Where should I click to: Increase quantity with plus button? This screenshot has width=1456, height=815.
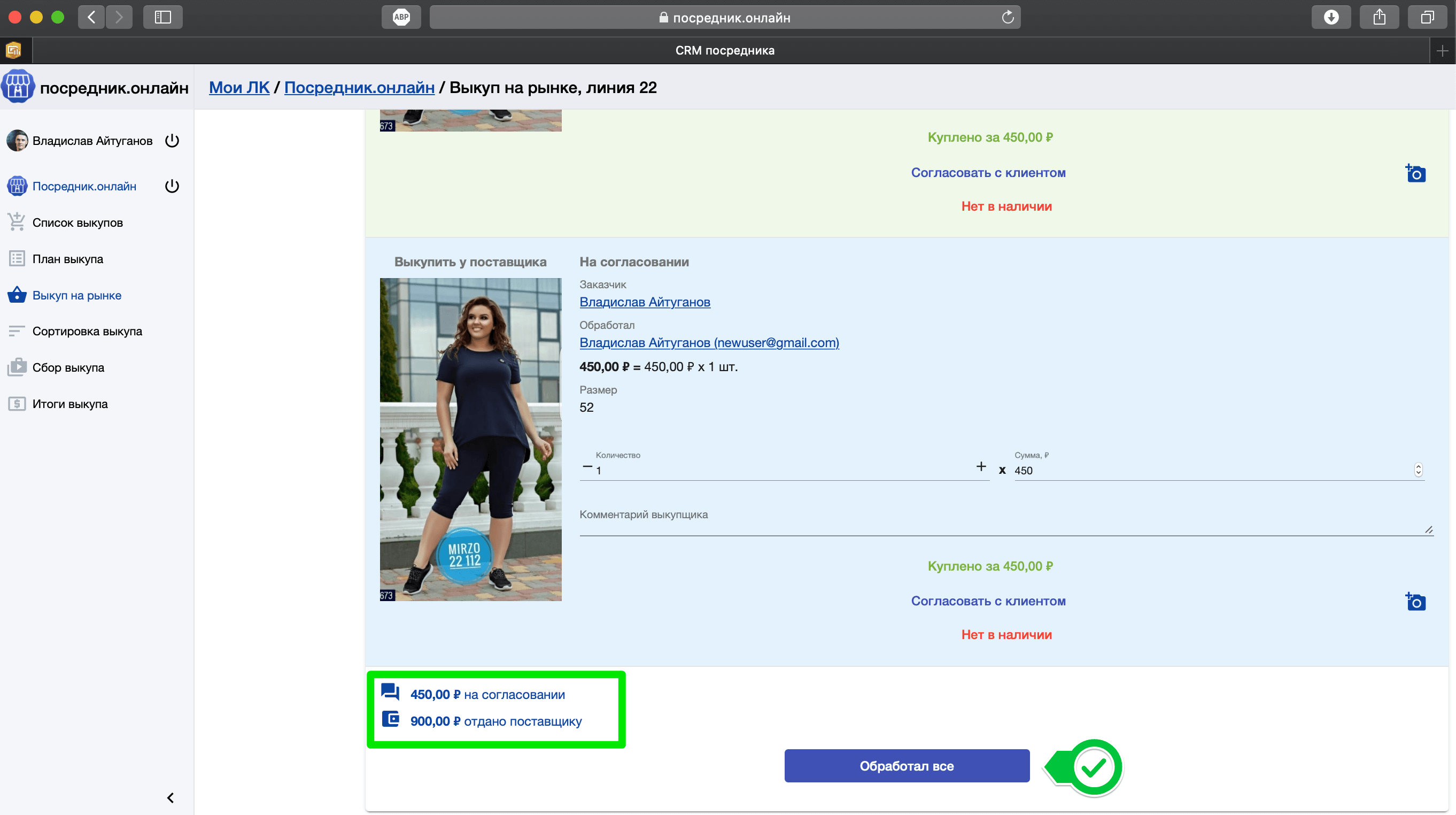tap(981, 466)
